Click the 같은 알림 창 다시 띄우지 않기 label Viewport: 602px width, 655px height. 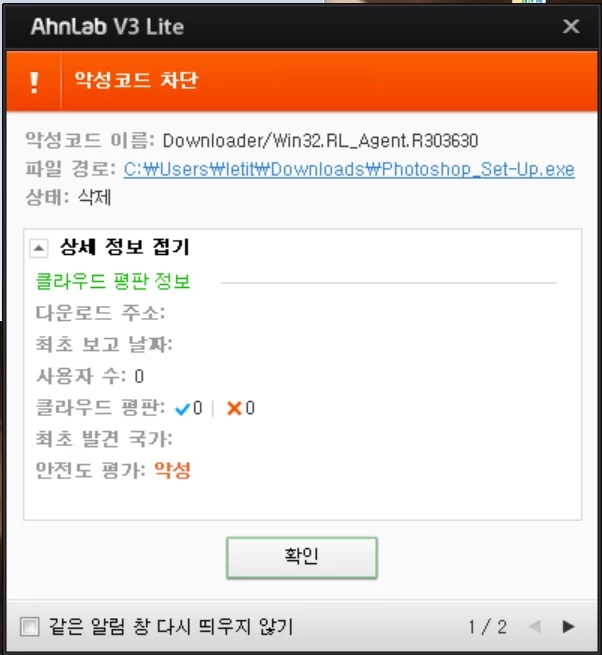point(170,627)
